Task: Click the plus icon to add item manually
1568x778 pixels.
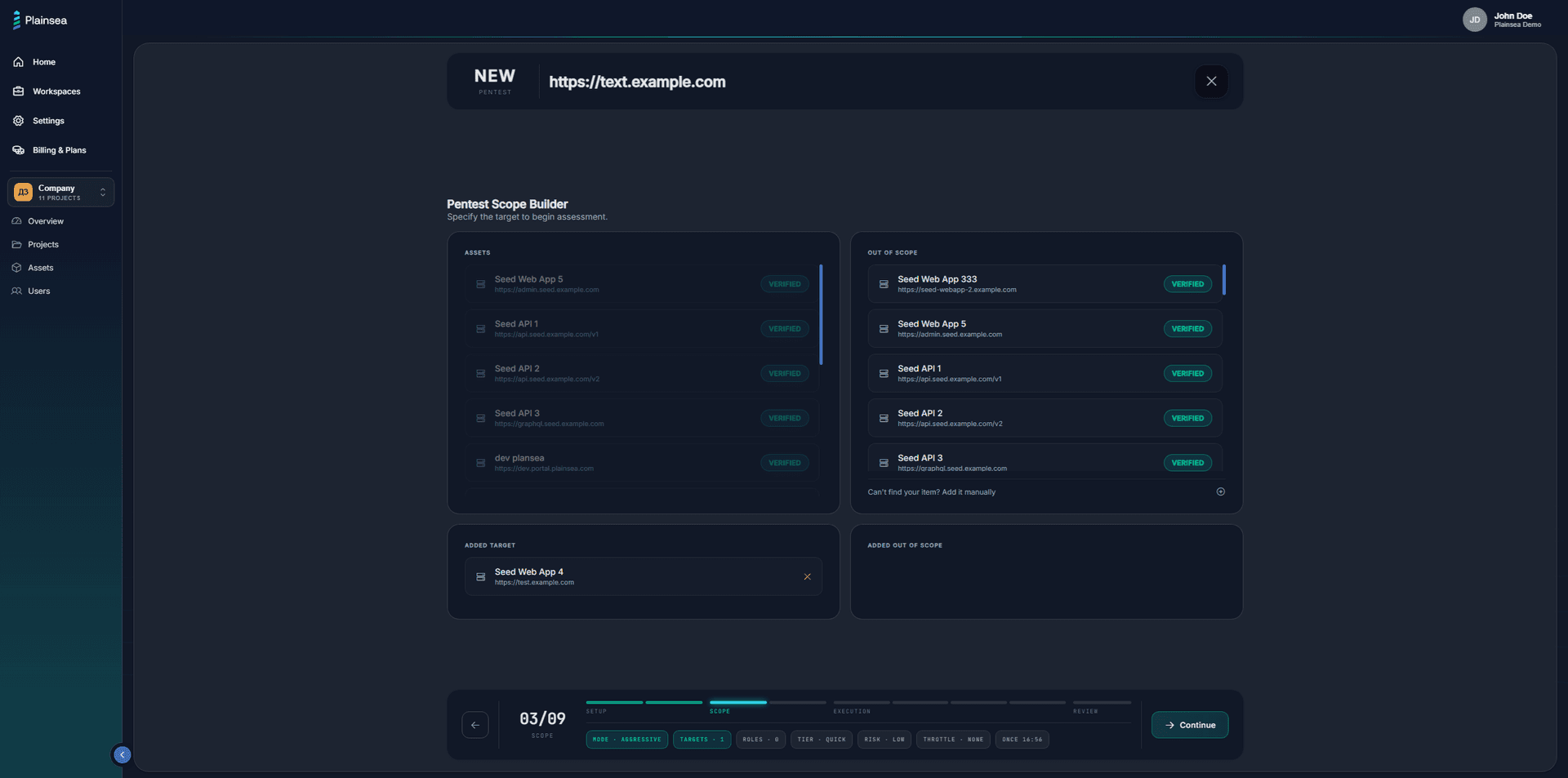Action: point(1220,491)
